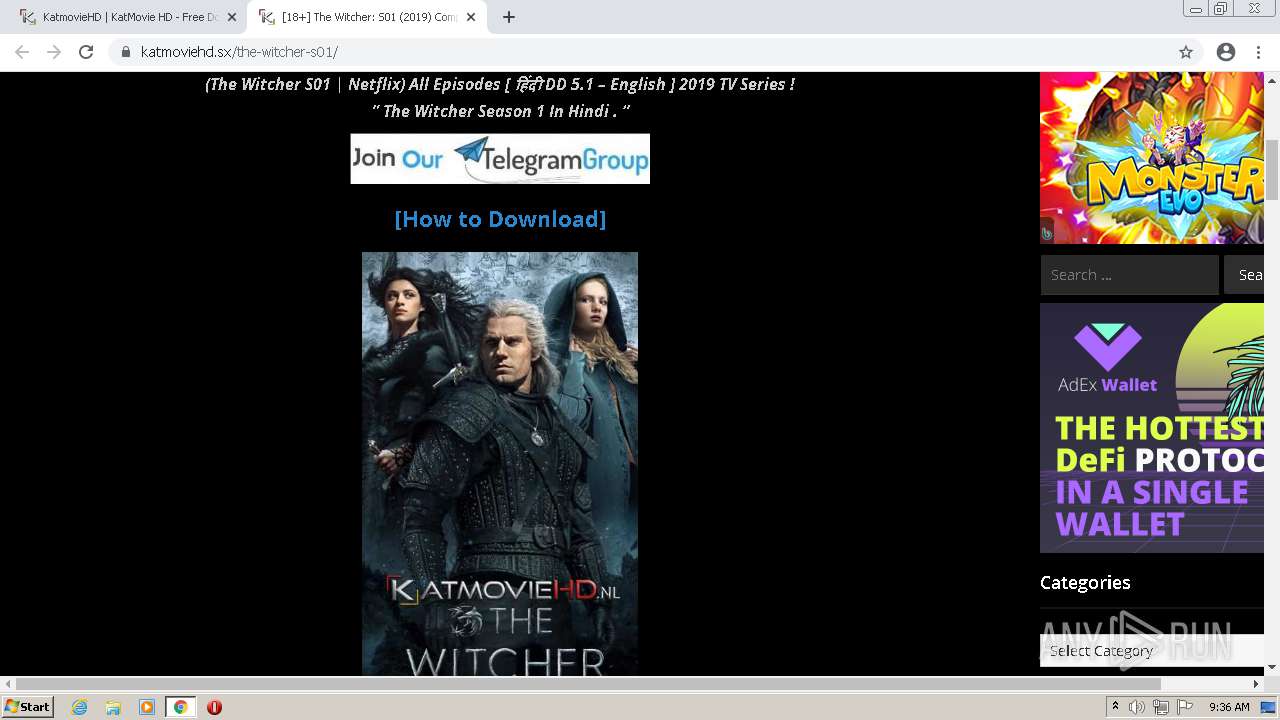
Task: Go back using browser back arrow
Action: tap(22, 52)
